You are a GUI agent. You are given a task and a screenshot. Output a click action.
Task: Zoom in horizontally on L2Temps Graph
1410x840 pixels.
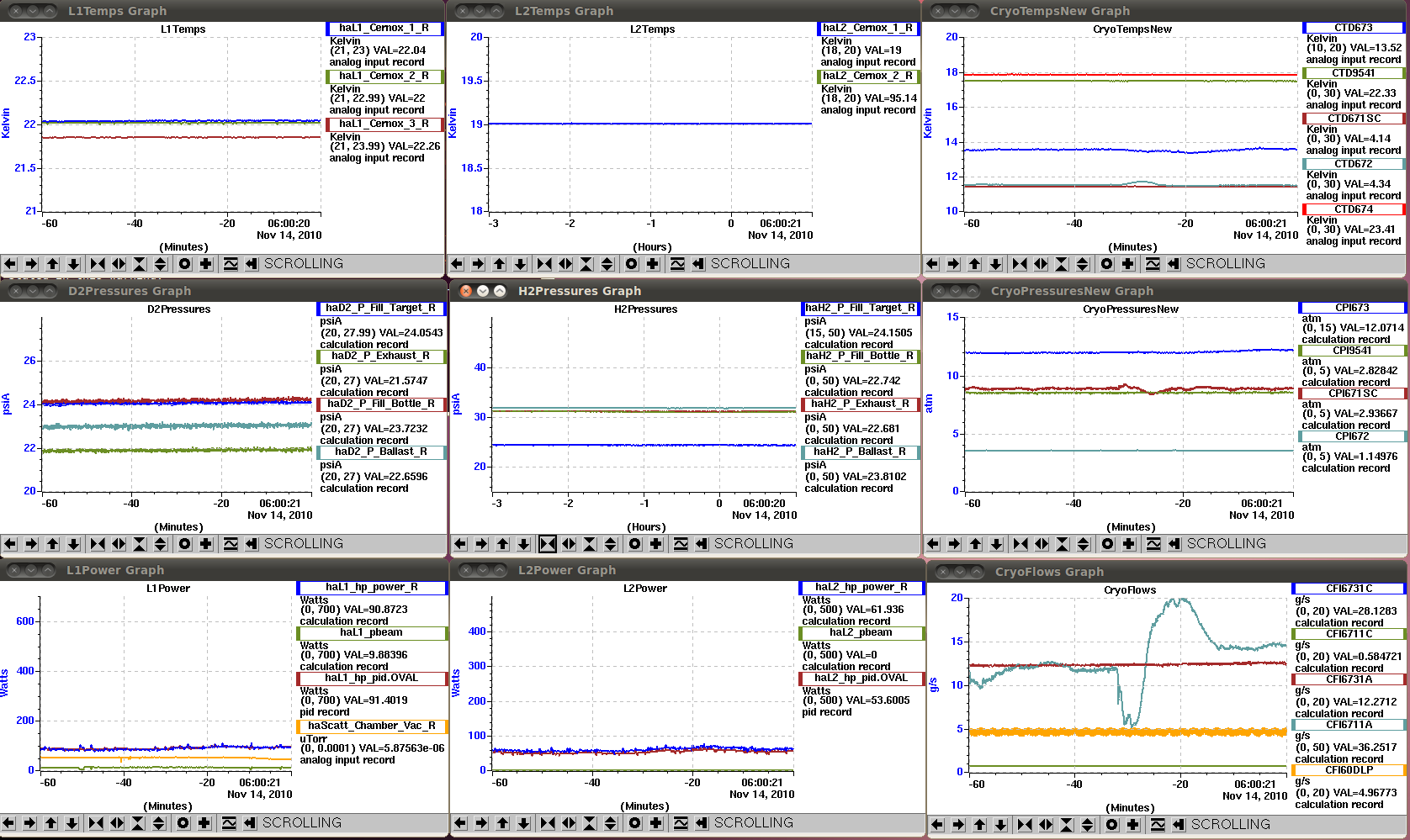(x=544, y=264)
